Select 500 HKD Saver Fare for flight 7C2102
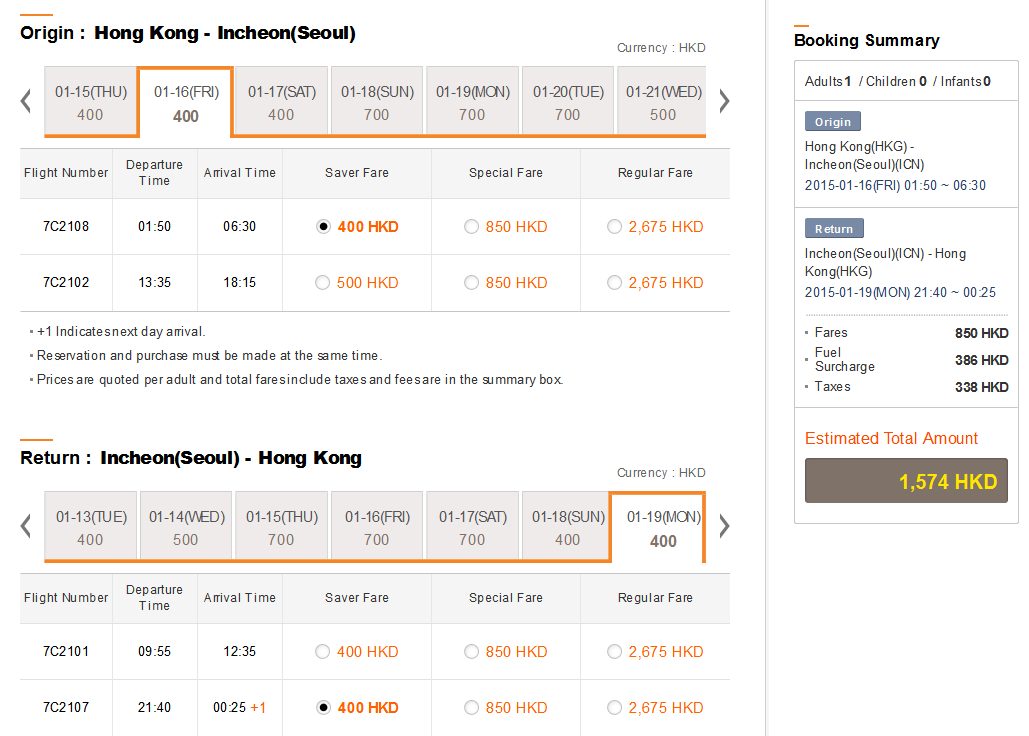The height and width of the screenshot is (736, 1029). [x=323, y=283]
